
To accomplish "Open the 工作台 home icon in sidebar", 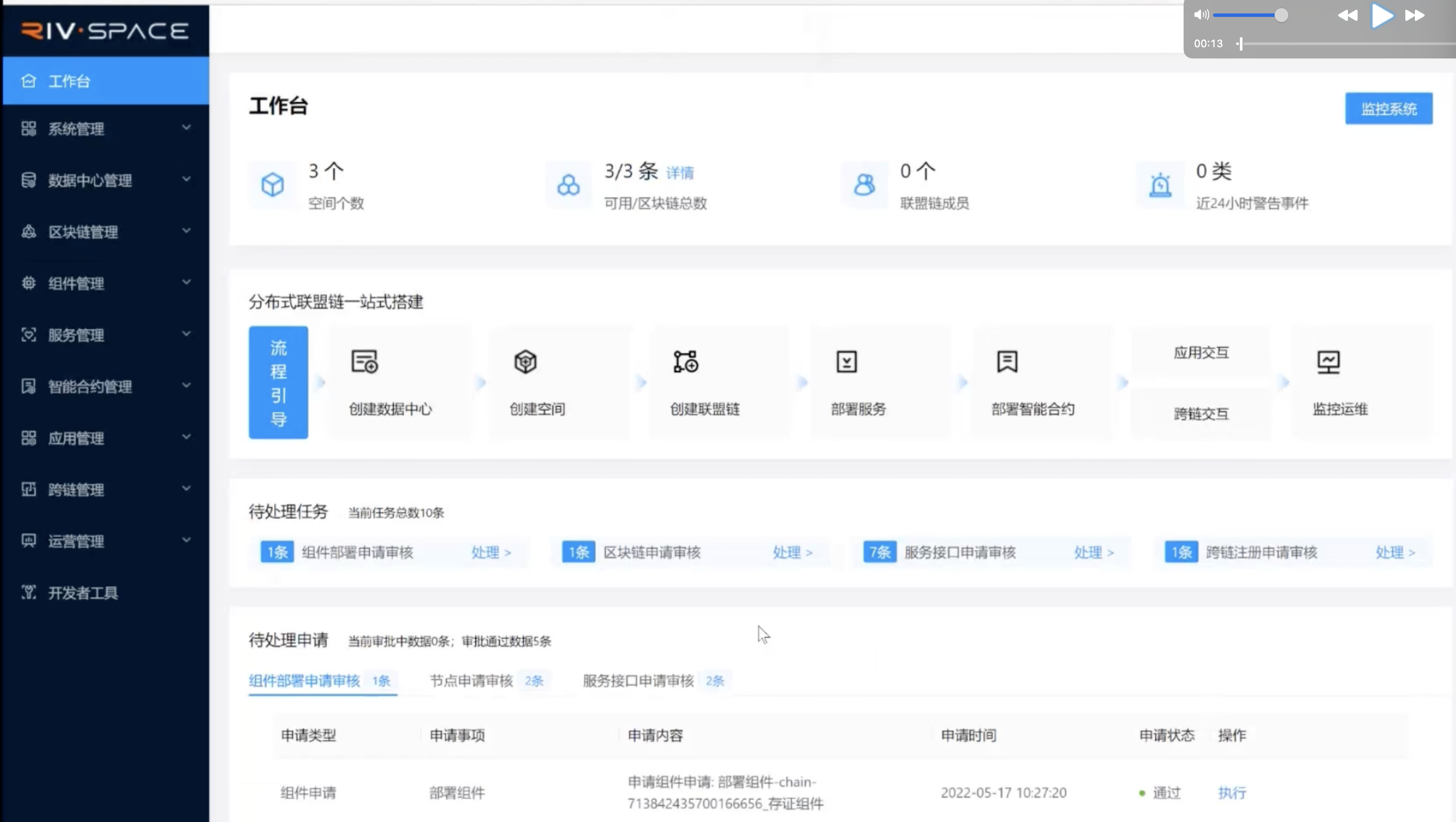I will (x=29, y=81).
